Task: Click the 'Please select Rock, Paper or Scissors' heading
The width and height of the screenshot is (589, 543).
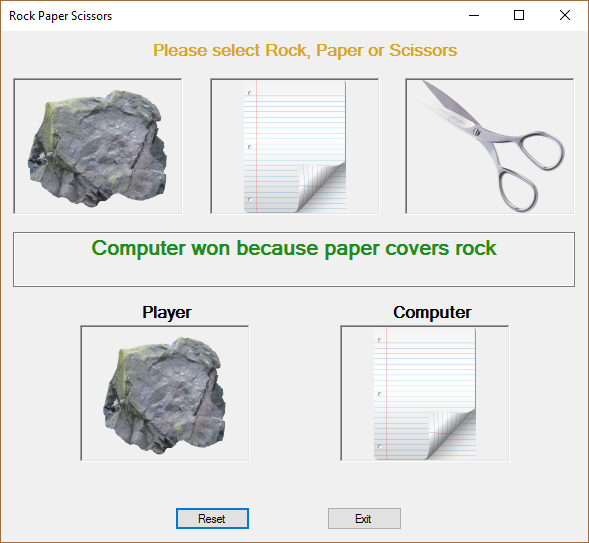Action: click(305, 50)
